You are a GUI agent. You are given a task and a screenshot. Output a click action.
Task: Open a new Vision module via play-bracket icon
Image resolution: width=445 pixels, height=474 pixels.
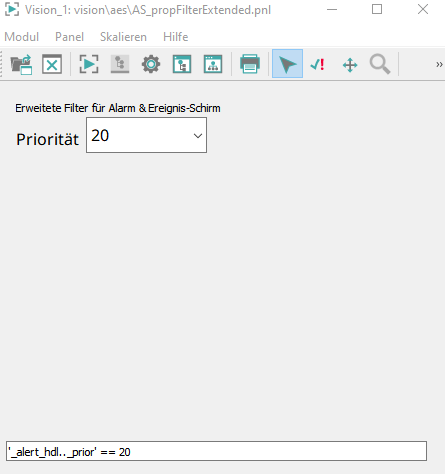[89, 64]
